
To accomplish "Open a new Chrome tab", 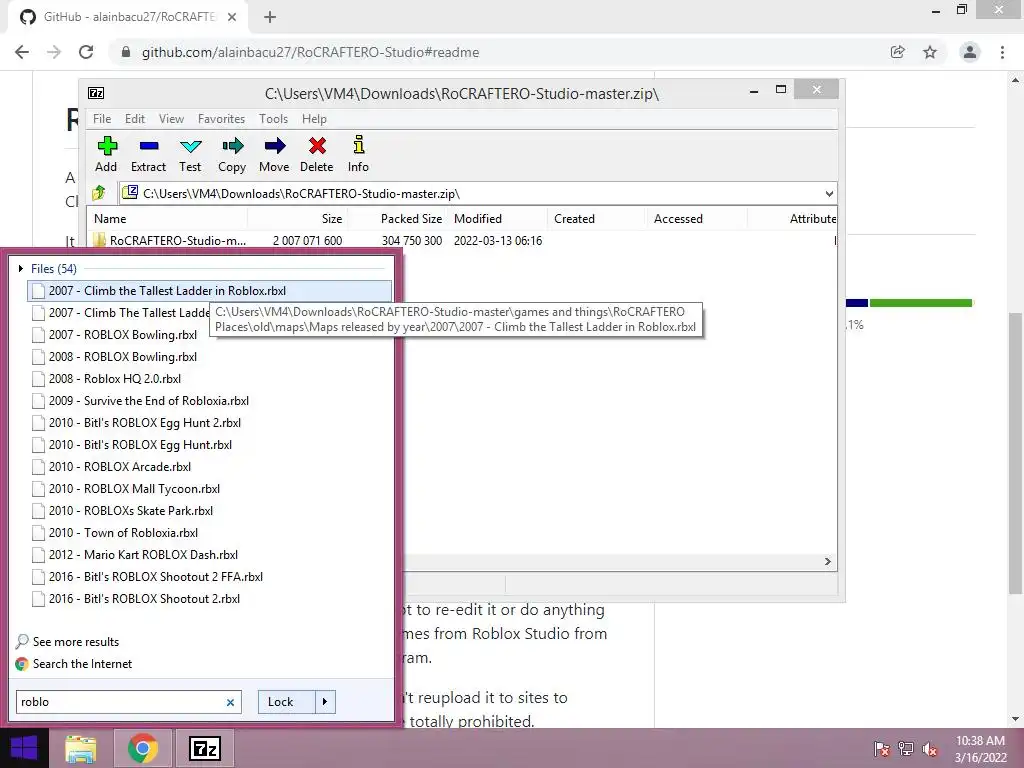I will point(270,17).
